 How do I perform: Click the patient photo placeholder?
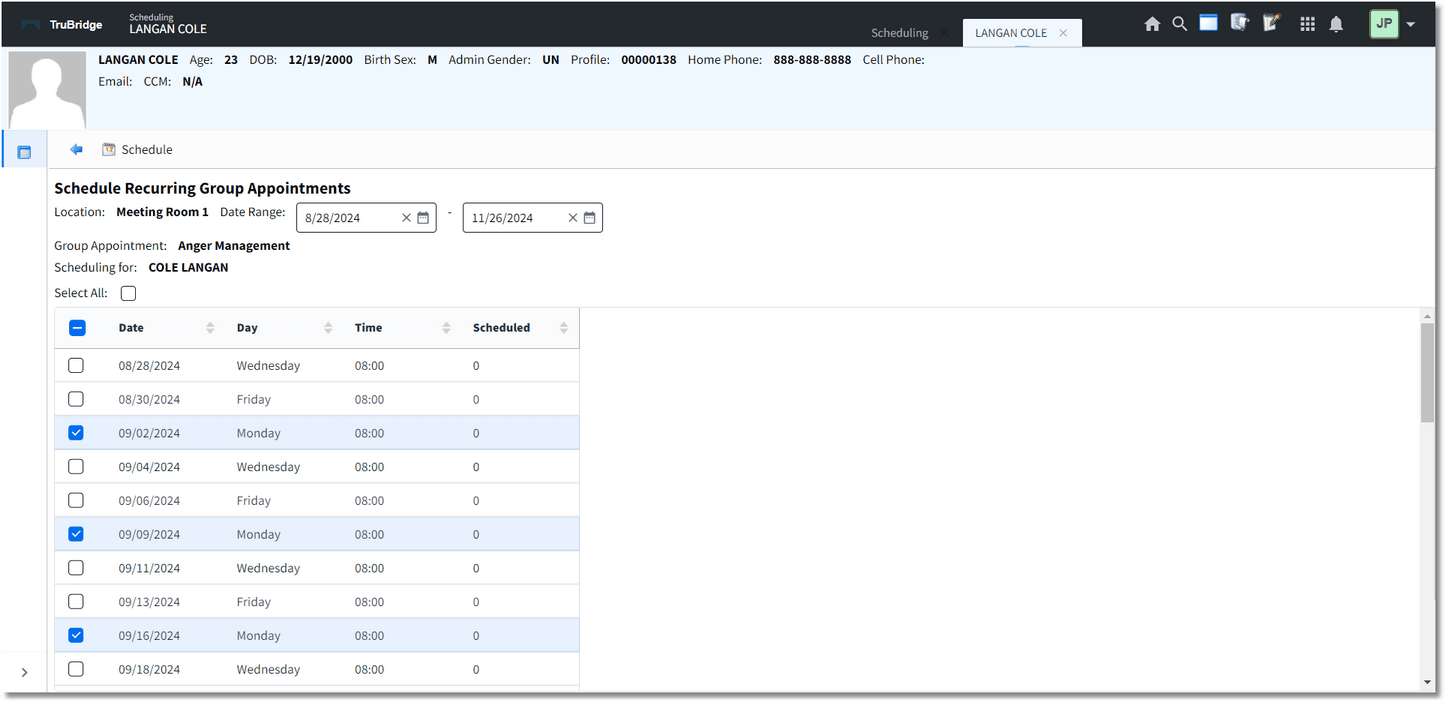[49, 91]
